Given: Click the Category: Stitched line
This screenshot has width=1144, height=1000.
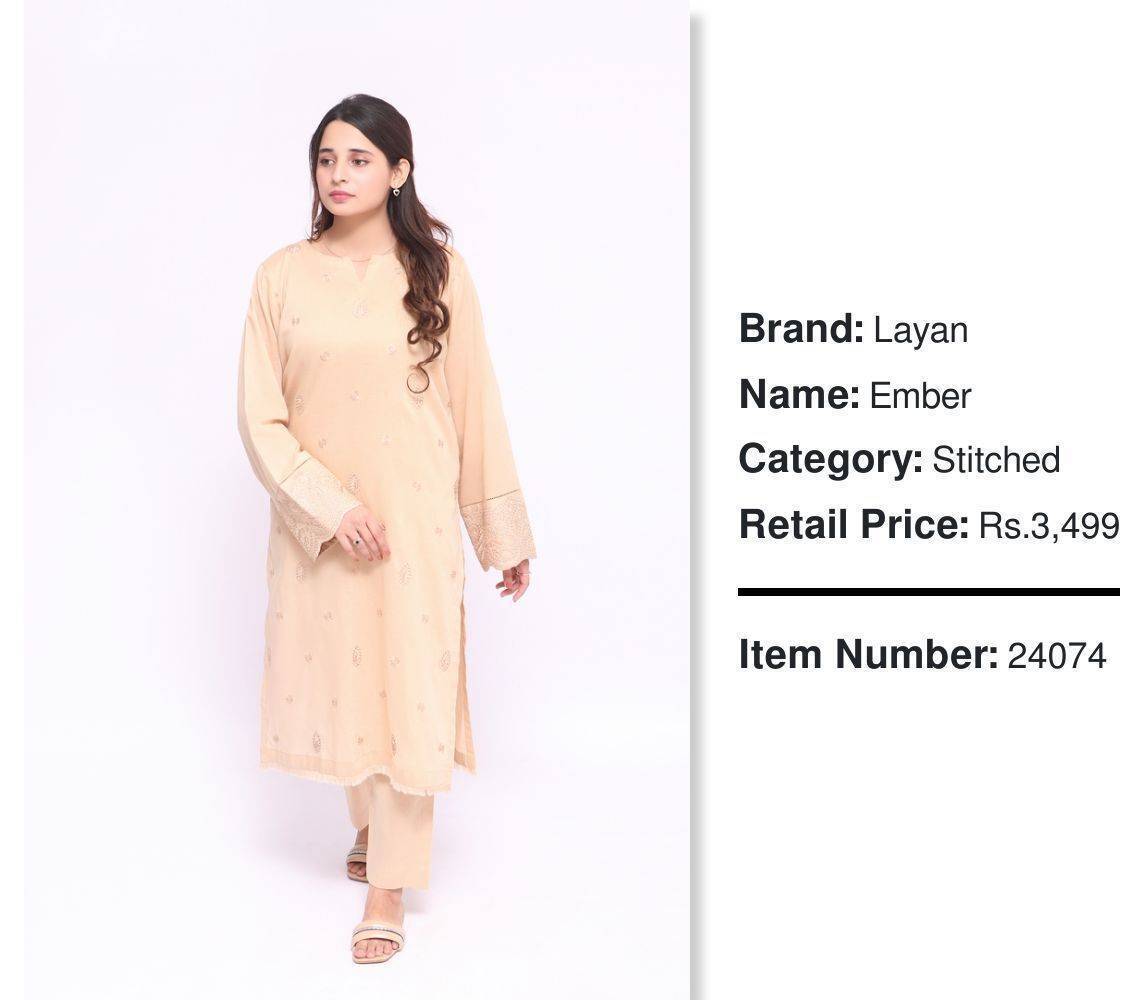Looking at the screenshot, I should click(x=899, y=460).
